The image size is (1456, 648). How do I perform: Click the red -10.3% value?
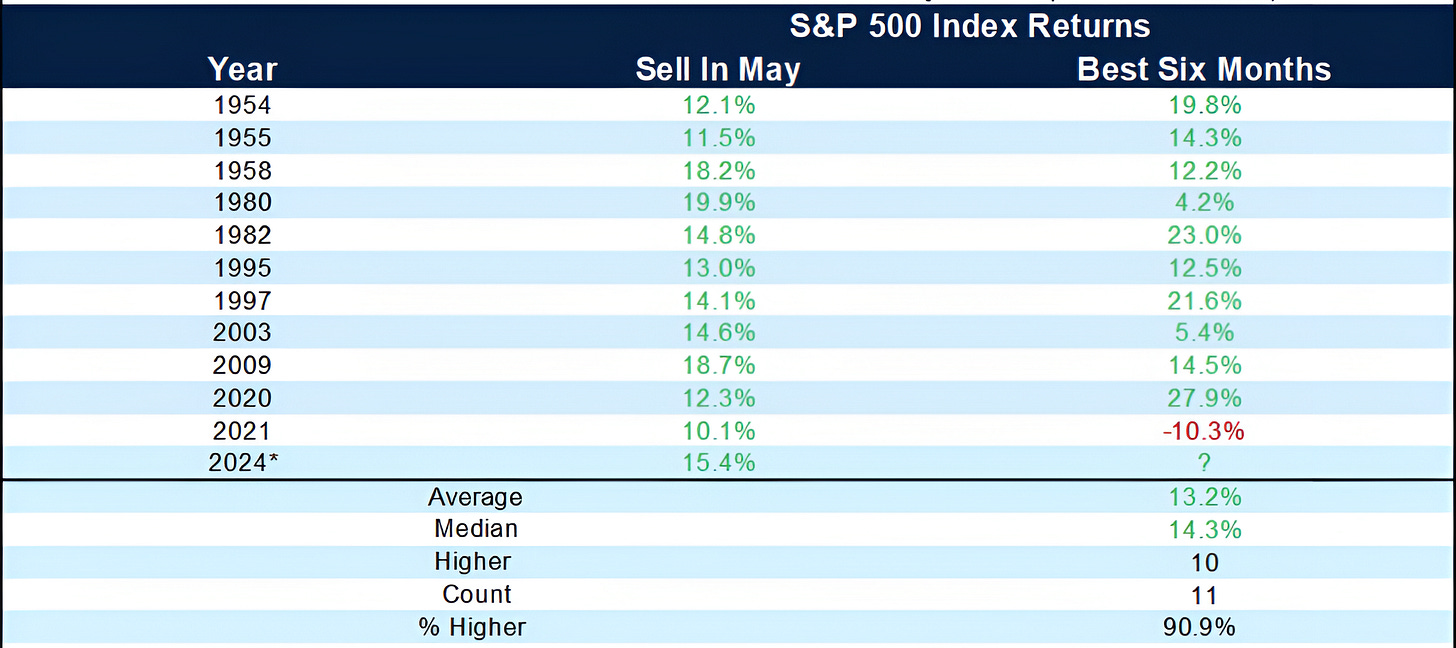(1205, 430)
